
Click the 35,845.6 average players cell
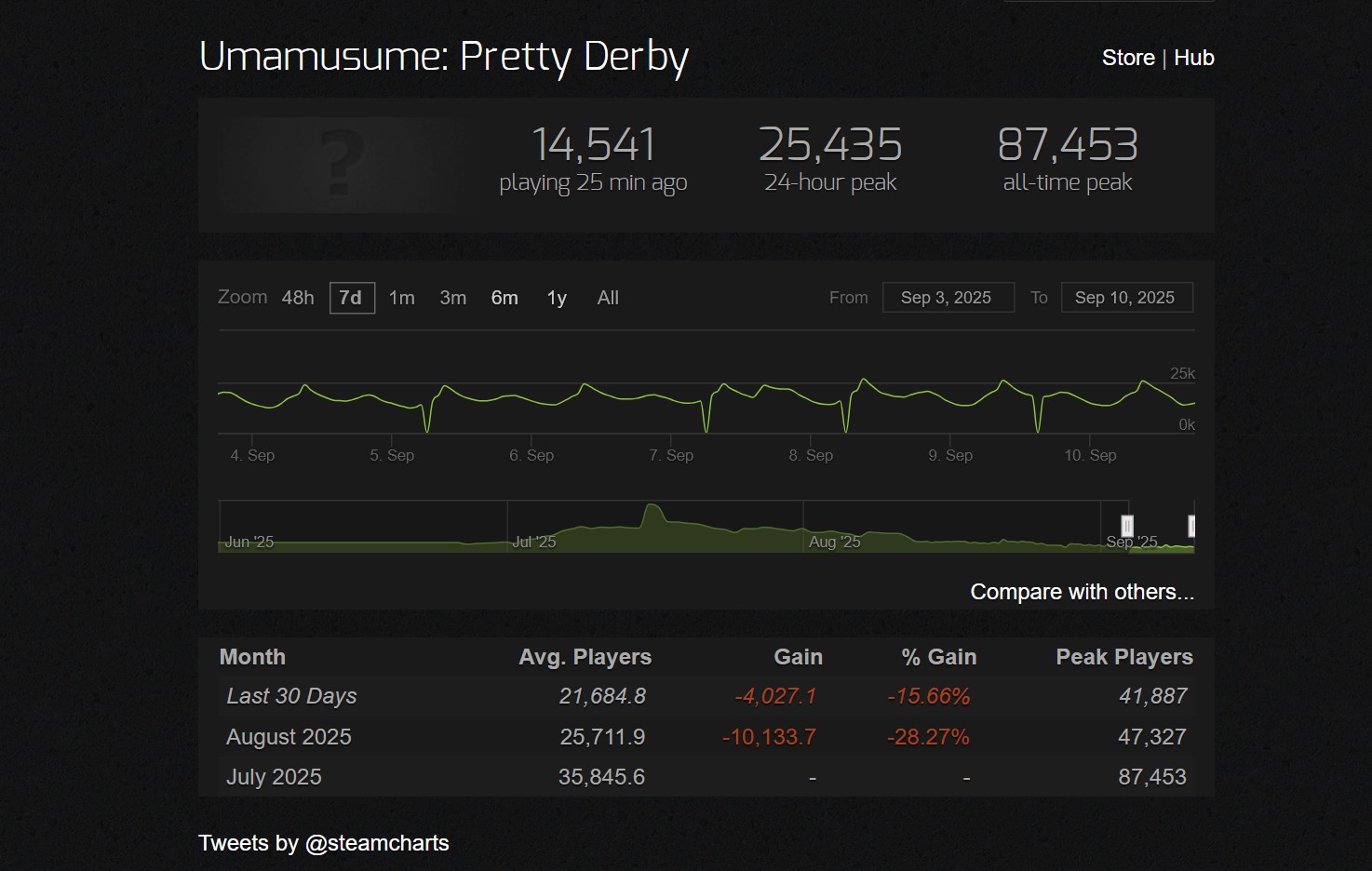601,777
